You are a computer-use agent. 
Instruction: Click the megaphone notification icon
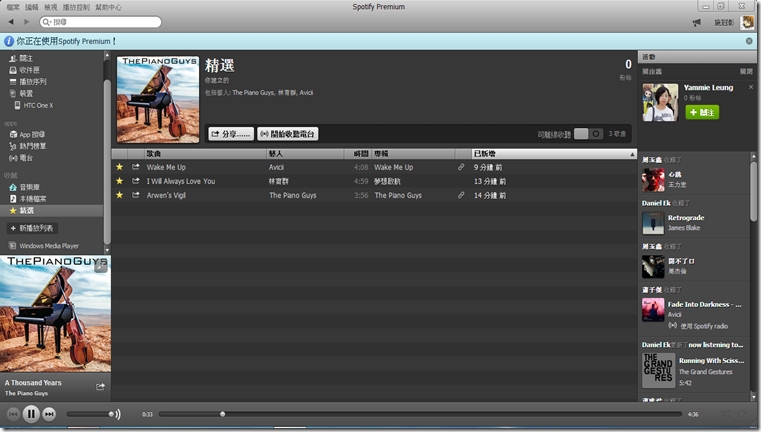click(696, 22)
